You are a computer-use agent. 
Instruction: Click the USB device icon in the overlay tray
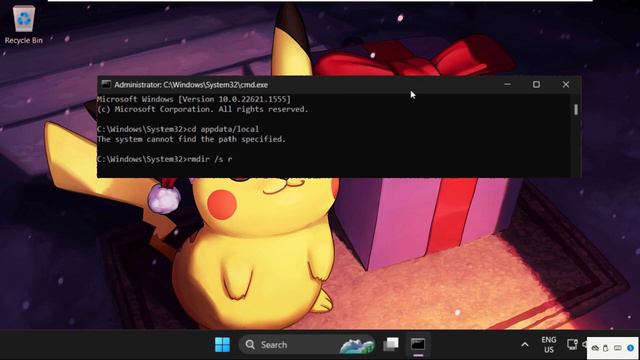coord(606,348)
